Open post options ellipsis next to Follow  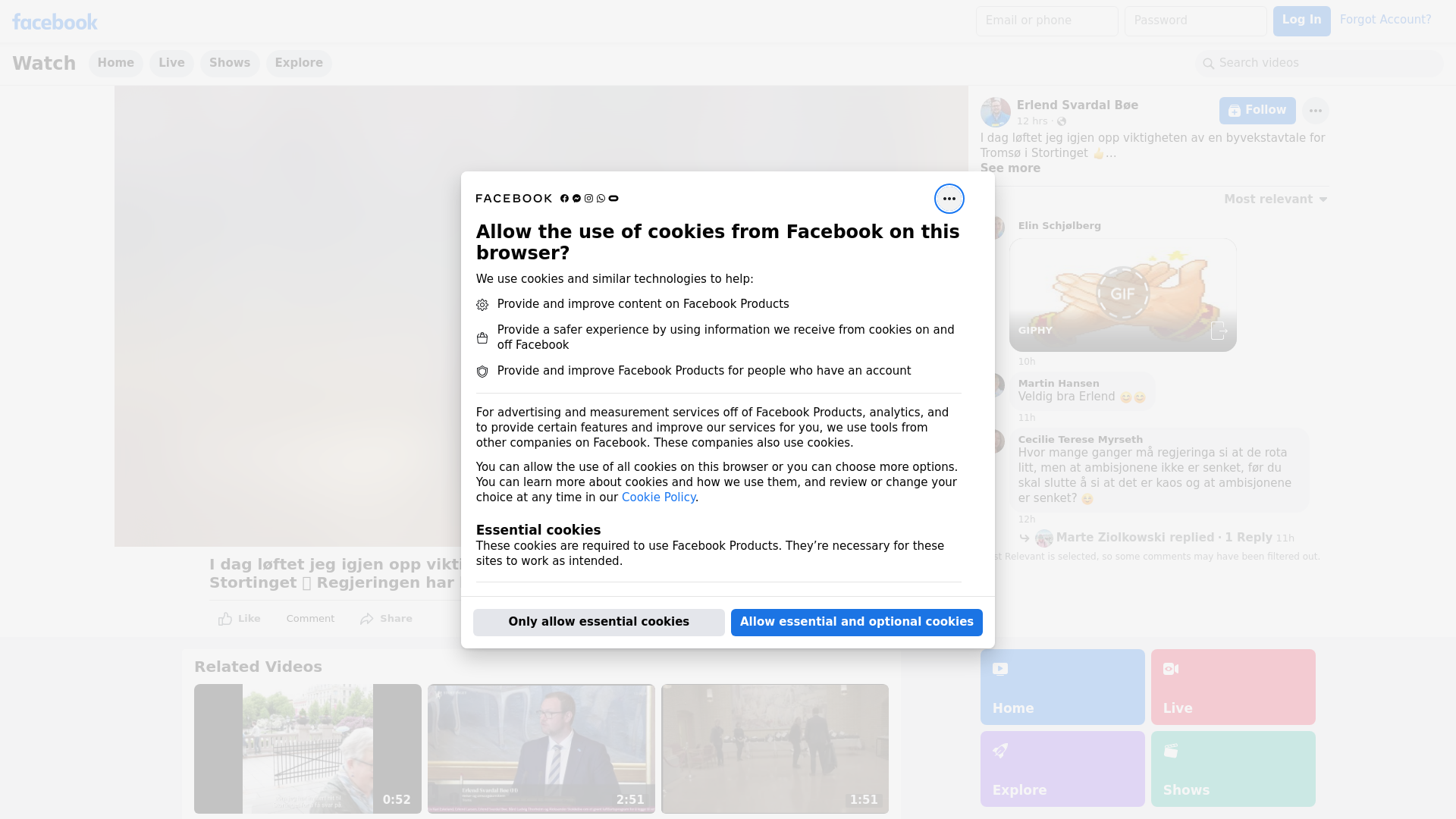coord(1315,111)
